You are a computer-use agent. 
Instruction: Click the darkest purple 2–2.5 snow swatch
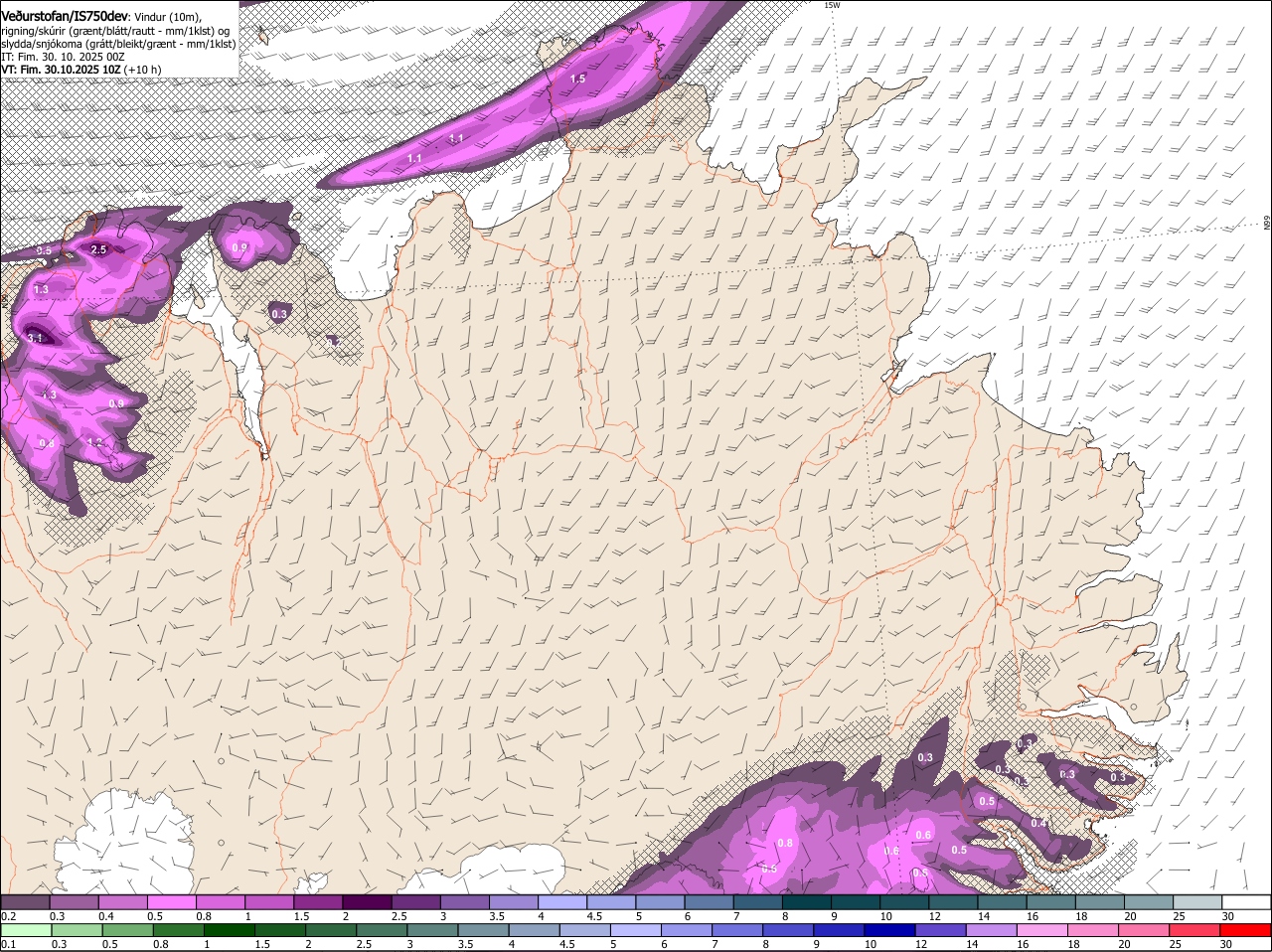pyautogui.click(x=367, y=901)
